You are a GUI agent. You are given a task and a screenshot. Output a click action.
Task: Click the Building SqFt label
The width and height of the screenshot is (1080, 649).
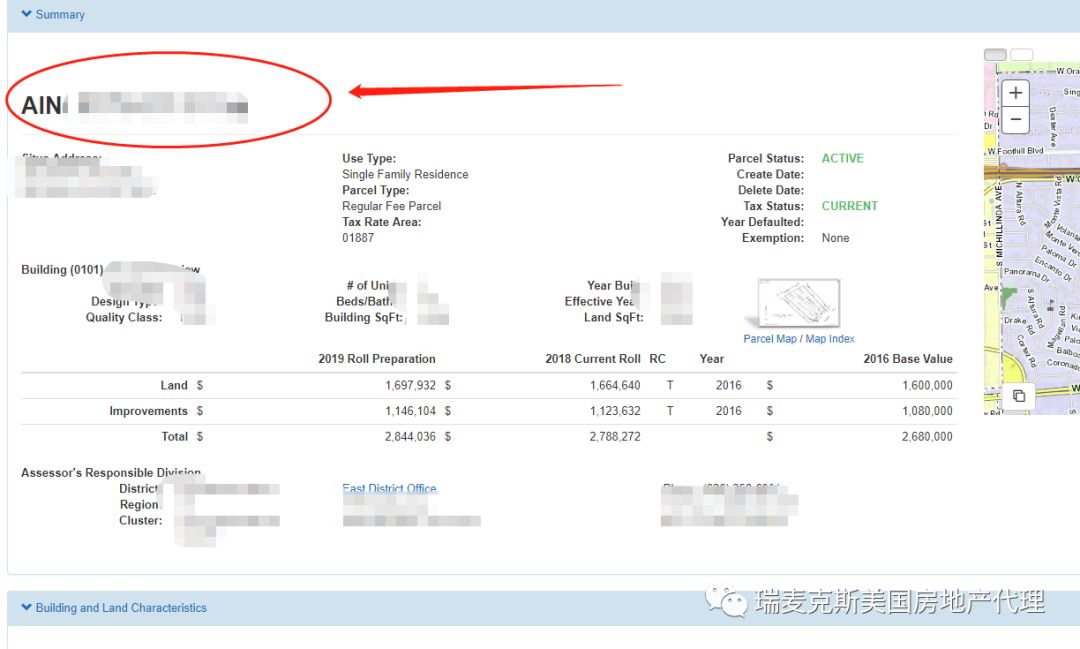[x=363, y=317]
